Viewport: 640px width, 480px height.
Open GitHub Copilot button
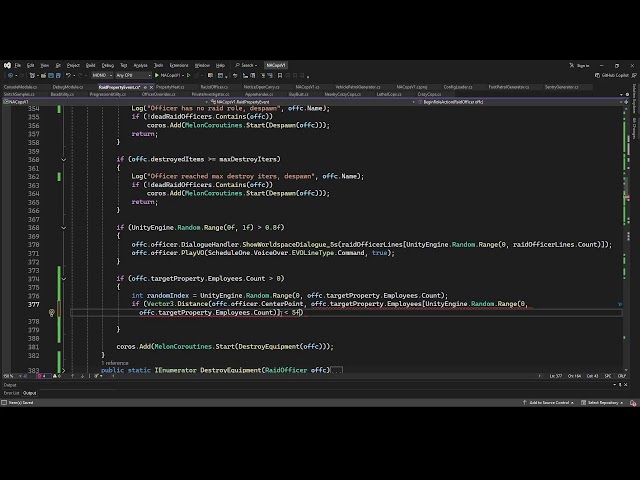pyautogui.click(x=611, y=75)
